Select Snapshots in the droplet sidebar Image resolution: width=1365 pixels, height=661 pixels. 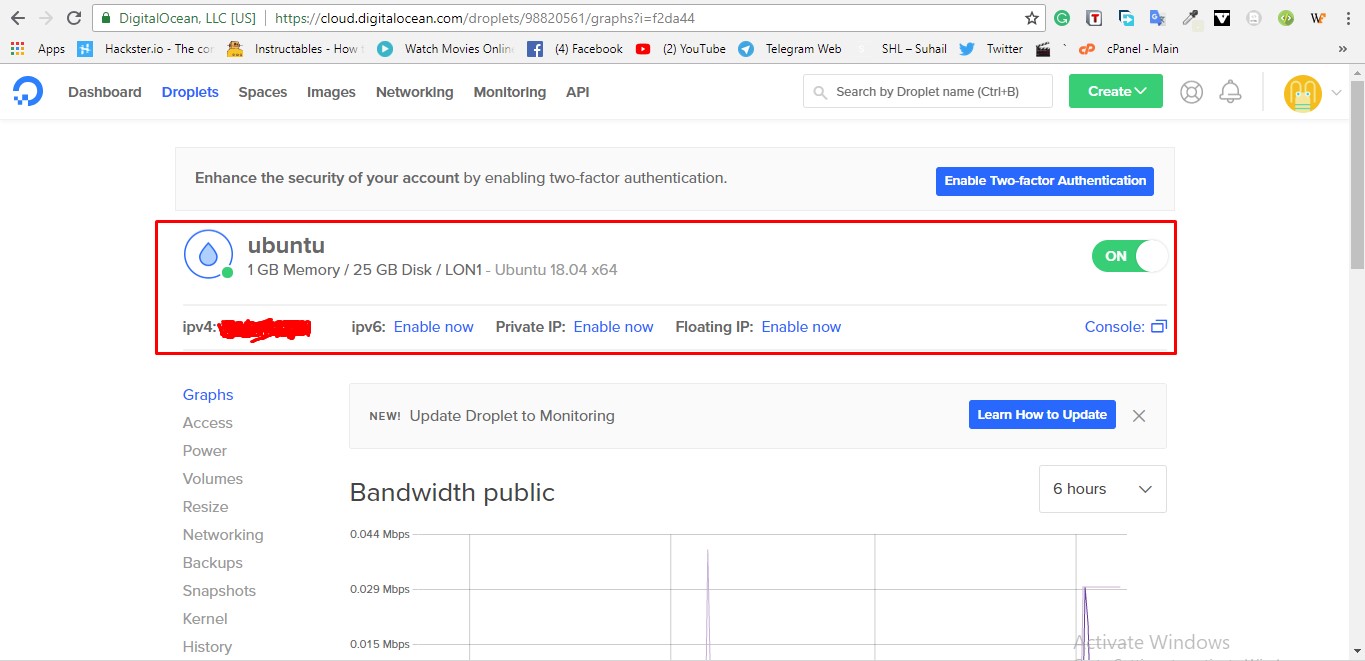(x=219, y=591)
